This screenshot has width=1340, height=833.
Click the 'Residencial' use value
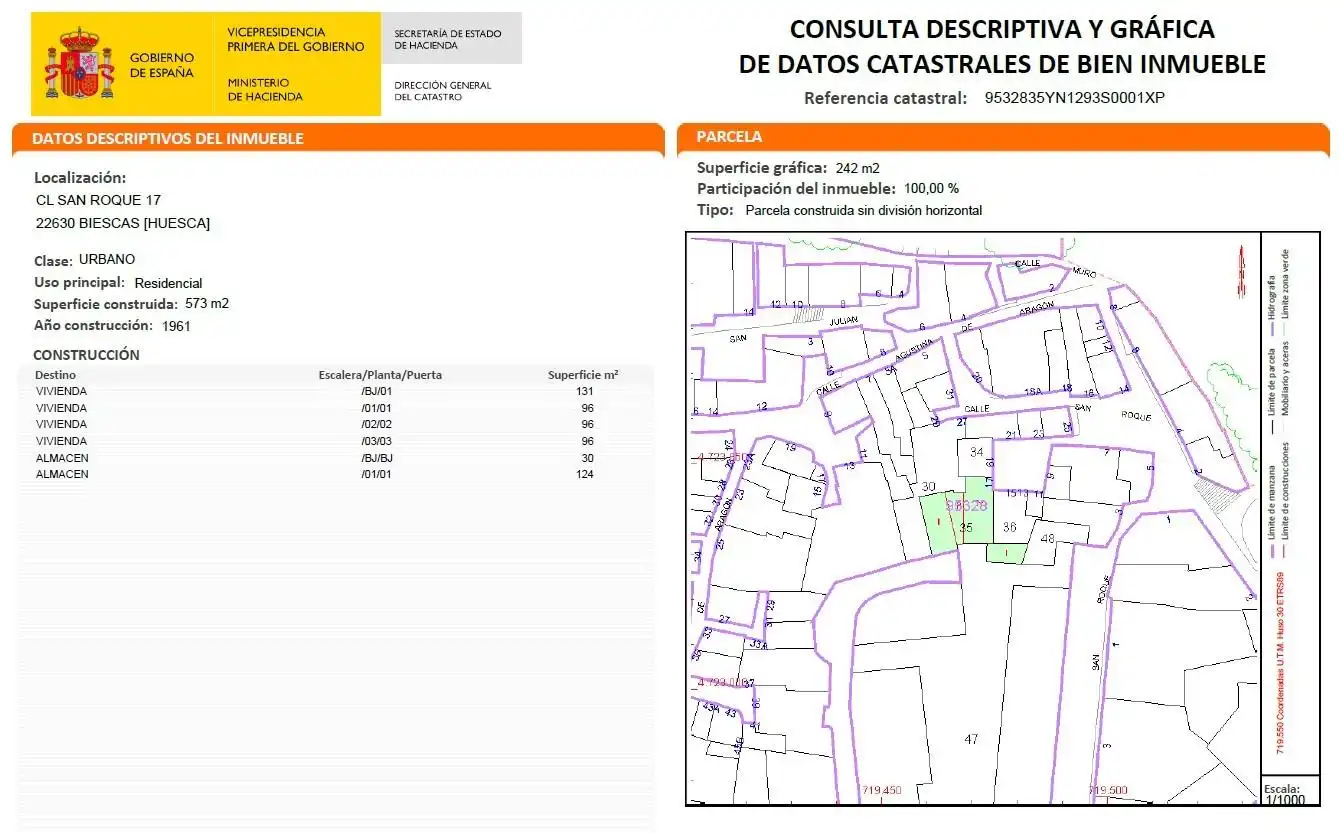pos(168,283)
